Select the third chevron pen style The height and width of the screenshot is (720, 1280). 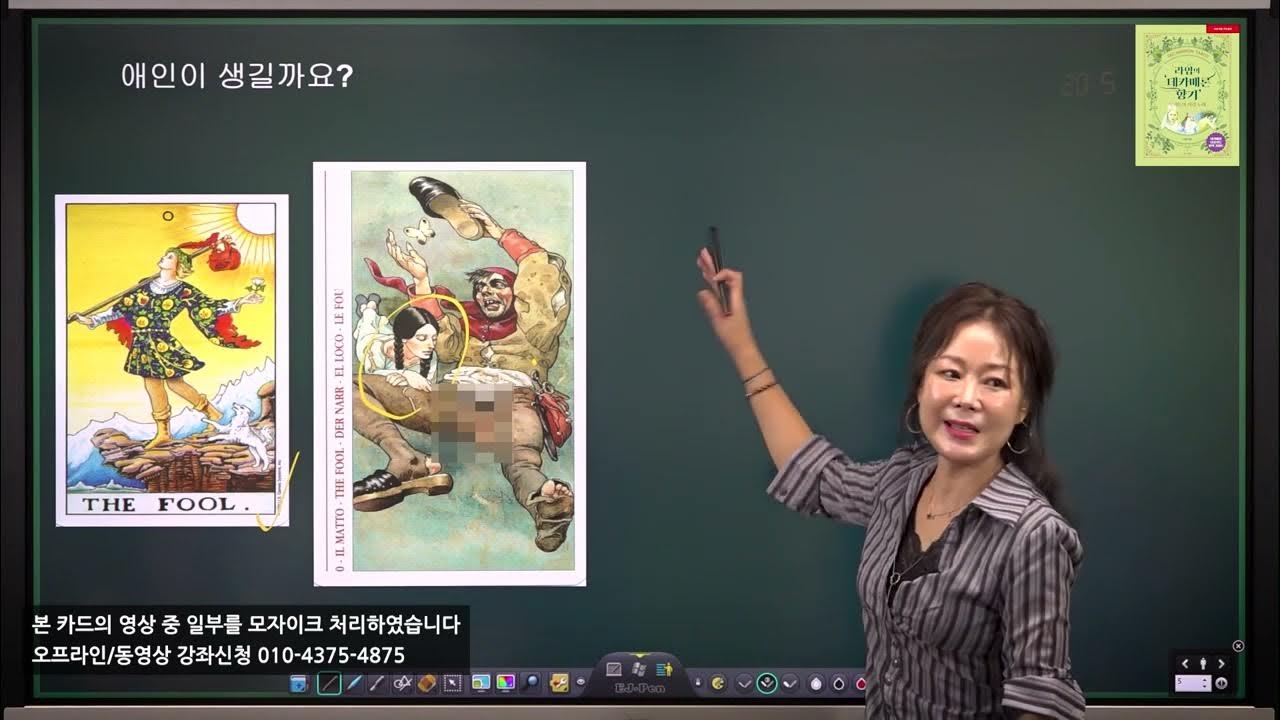click(x=790, y=684)
